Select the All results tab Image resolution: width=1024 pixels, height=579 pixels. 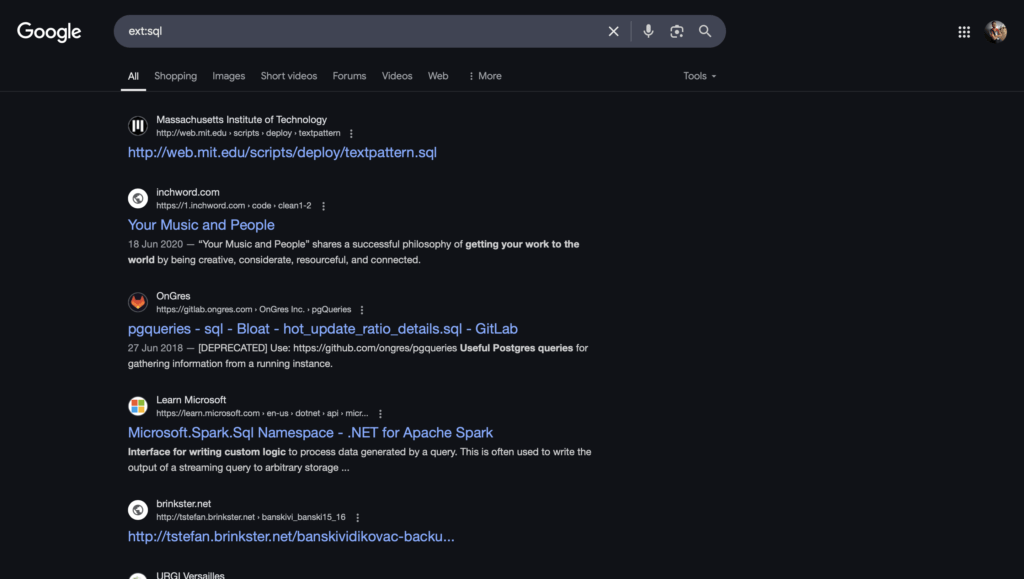pyautogui.click(x=133, y=76)
